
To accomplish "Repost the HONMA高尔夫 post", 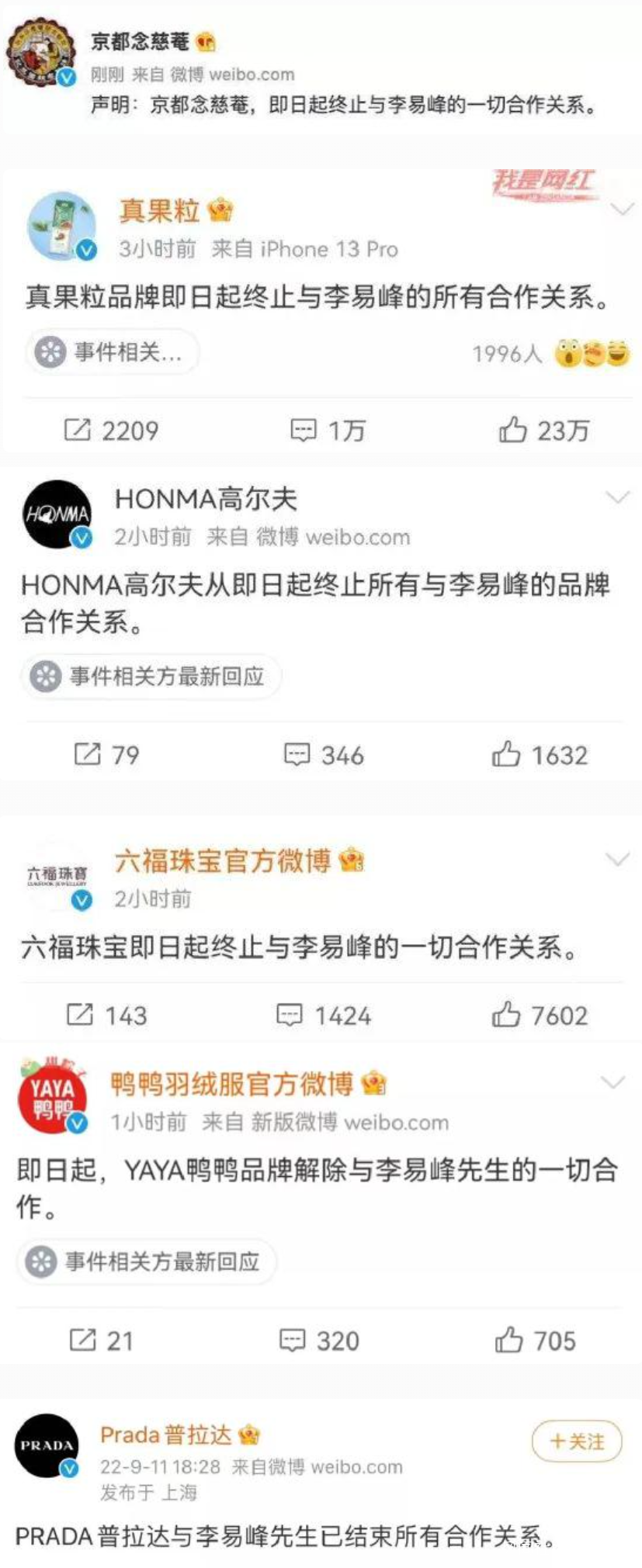I will 106,754.
